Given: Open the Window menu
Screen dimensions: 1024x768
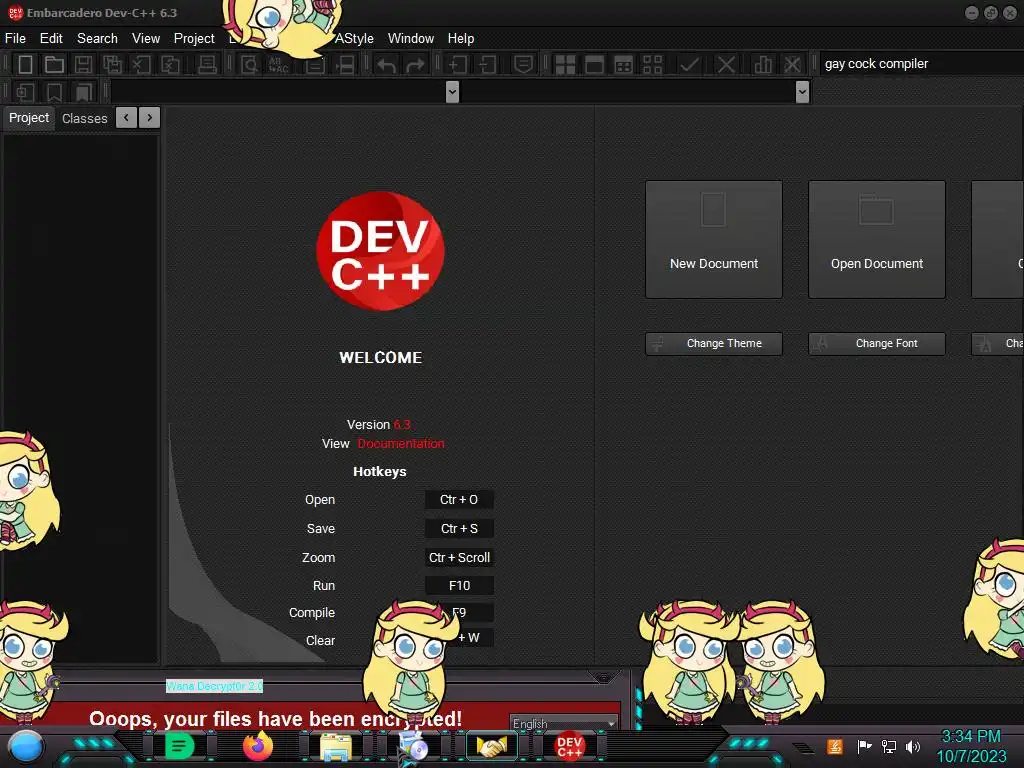Looking at the screenshot, I should click(411, 39).
